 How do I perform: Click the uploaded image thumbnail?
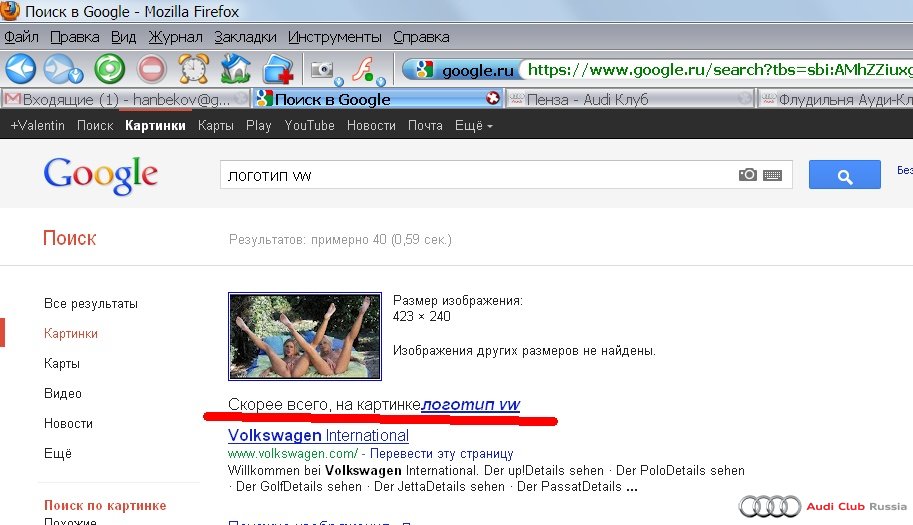[305, 336]
